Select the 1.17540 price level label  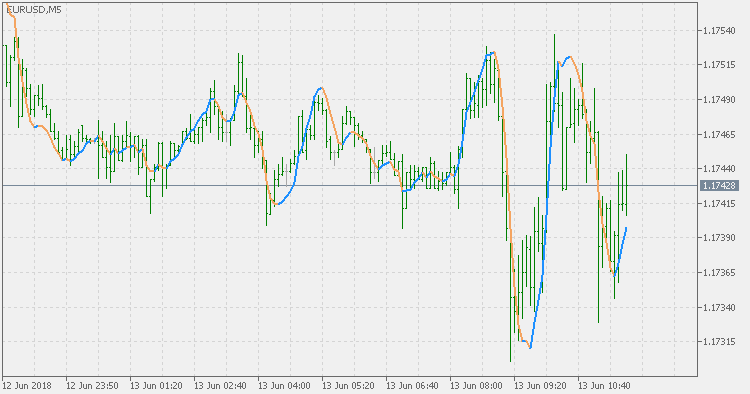(x=719, y=31)
